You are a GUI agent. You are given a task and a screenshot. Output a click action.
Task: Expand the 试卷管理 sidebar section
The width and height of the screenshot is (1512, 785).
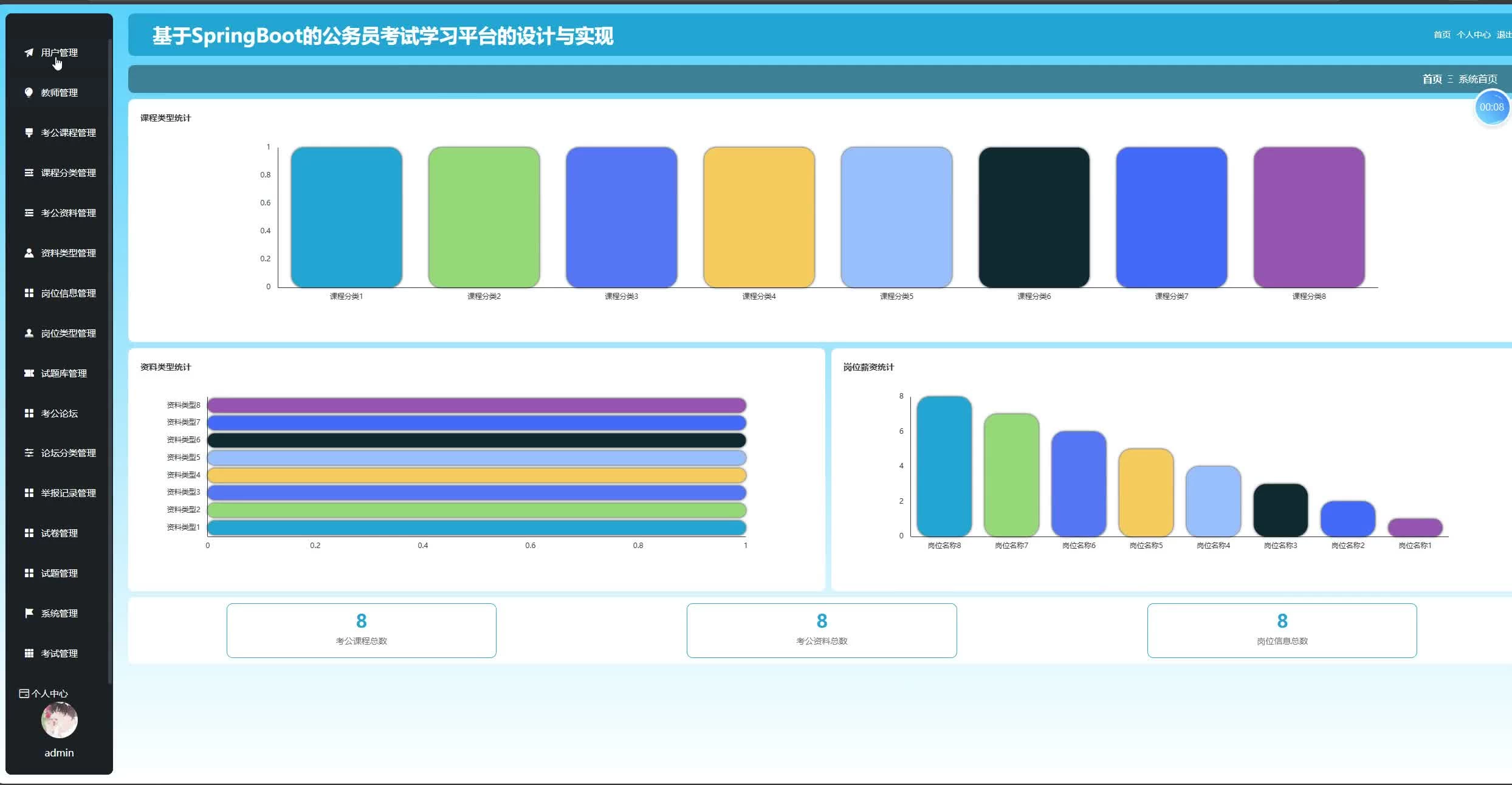[59, 533]
